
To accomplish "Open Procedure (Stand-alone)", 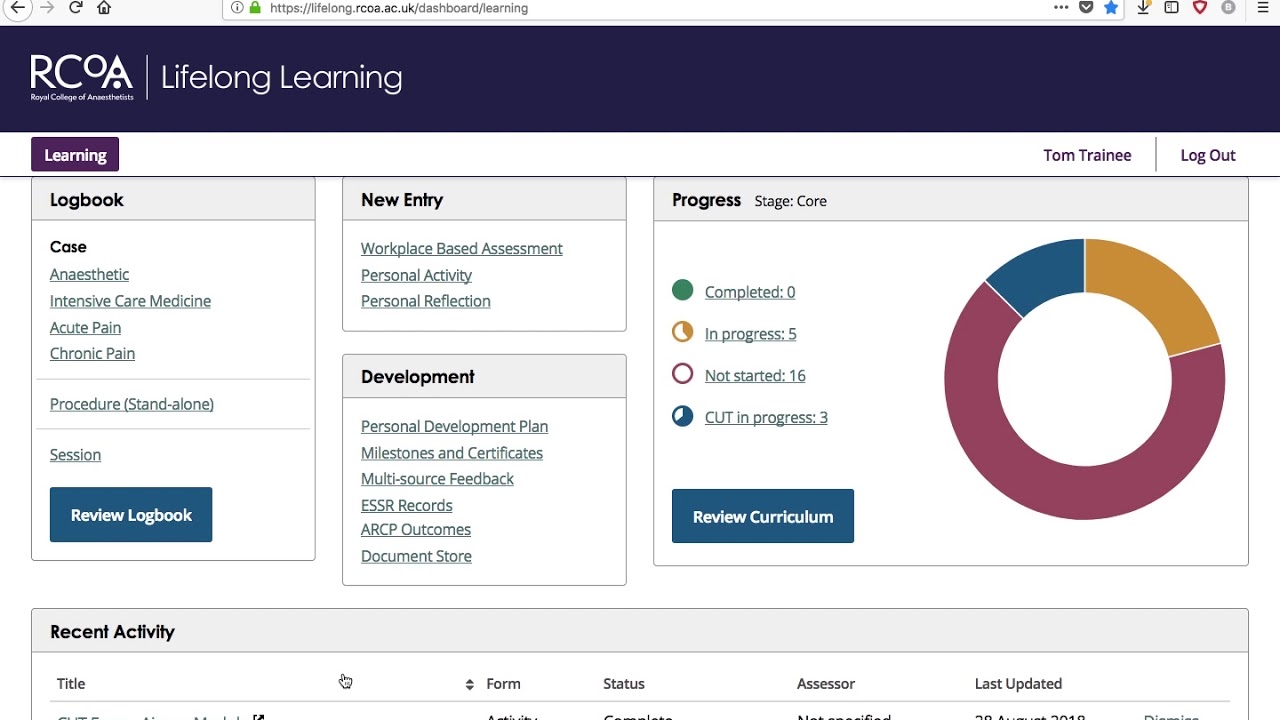I will [x=132, y=404].
